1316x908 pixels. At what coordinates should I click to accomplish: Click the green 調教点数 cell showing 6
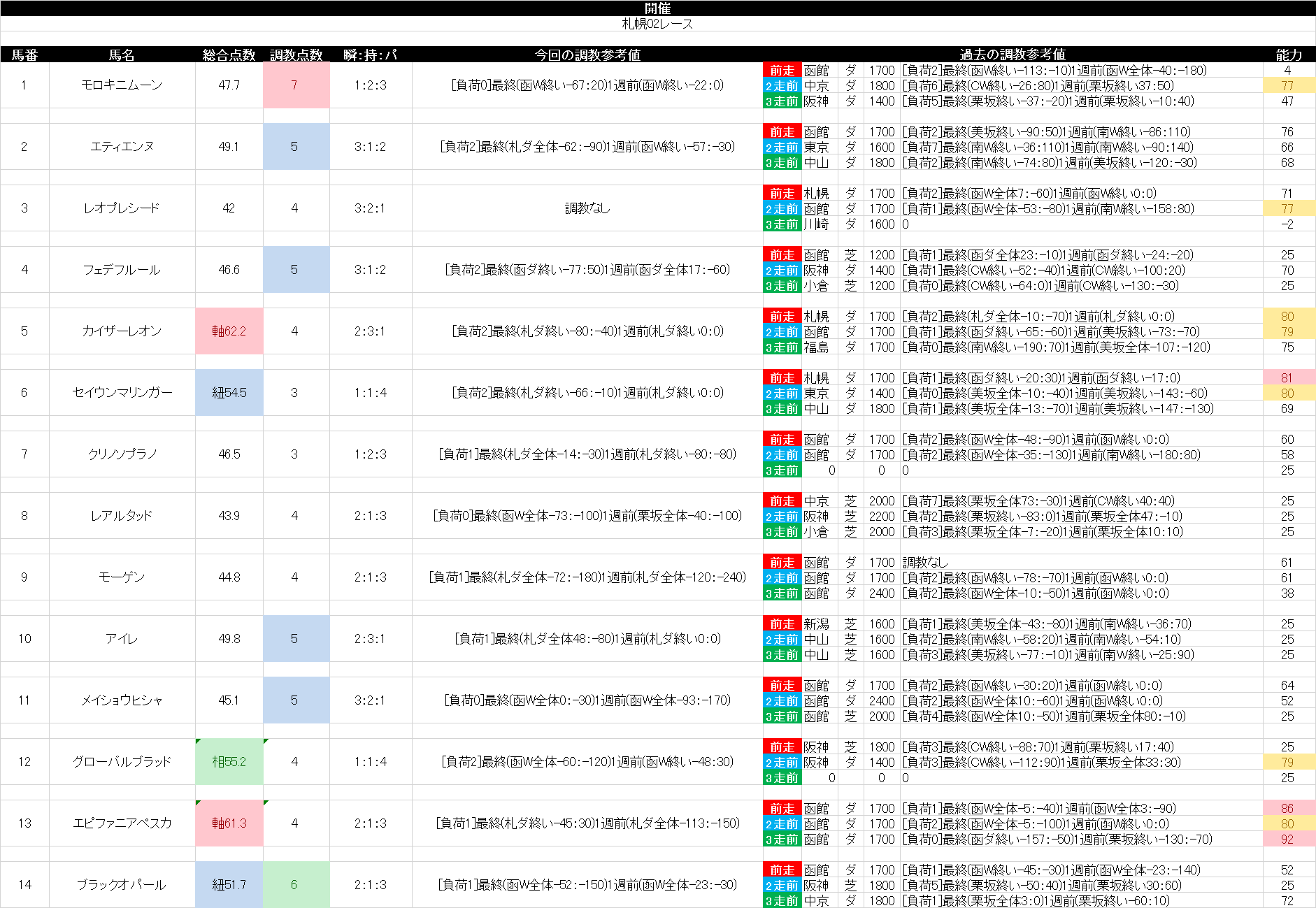(x=294, y=885)
